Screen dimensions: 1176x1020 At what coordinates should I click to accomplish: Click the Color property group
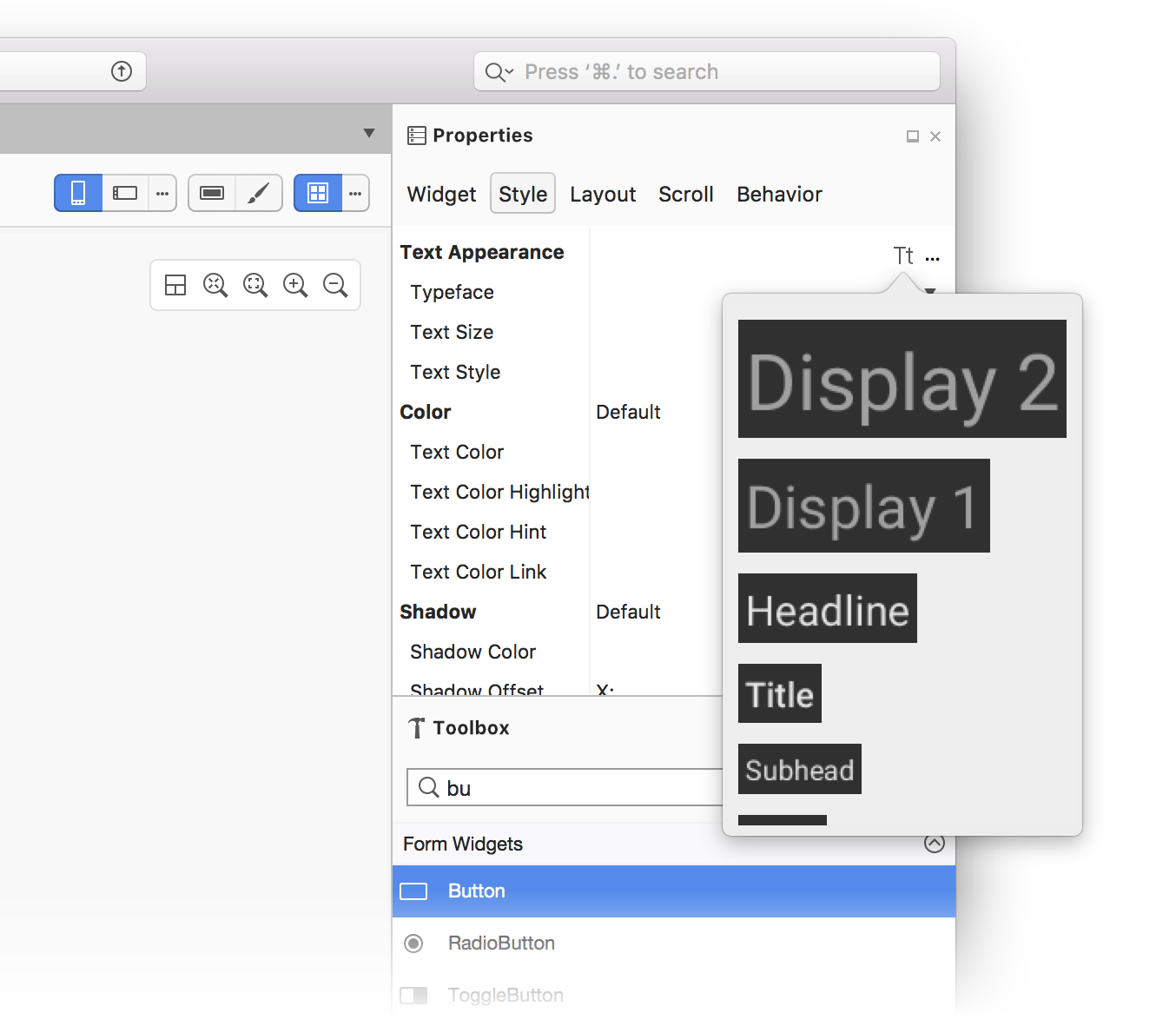(426, 412)
